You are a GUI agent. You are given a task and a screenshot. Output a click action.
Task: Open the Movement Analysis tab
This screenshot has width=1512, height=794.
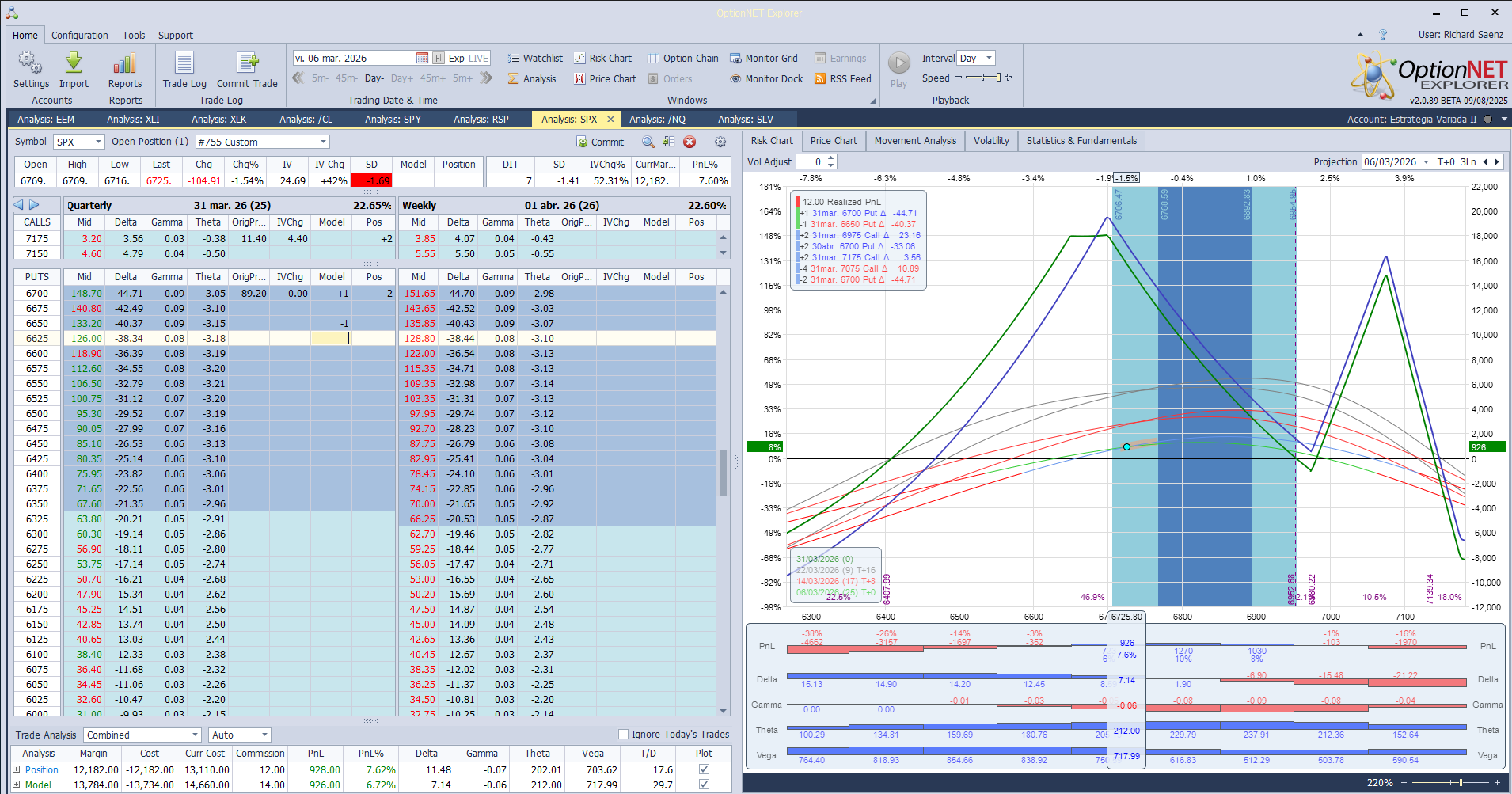click(x=915, y=141)
